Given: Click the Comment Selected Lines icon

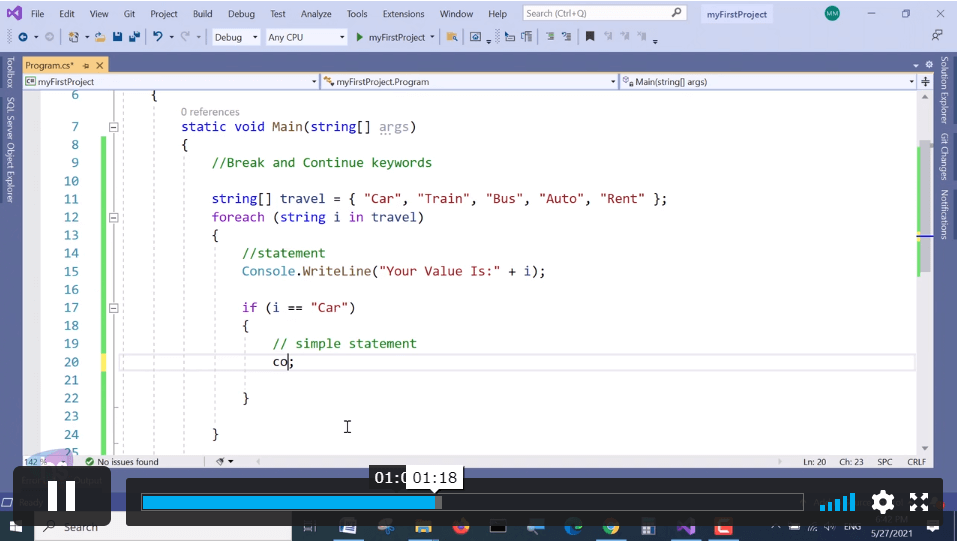Looking at the screenshot, I should [x=550, y=37].
